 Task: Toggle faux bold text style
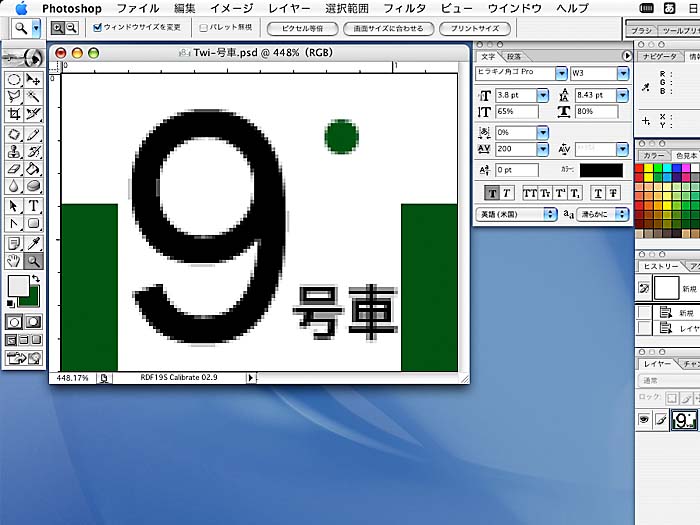click(492, 193)
